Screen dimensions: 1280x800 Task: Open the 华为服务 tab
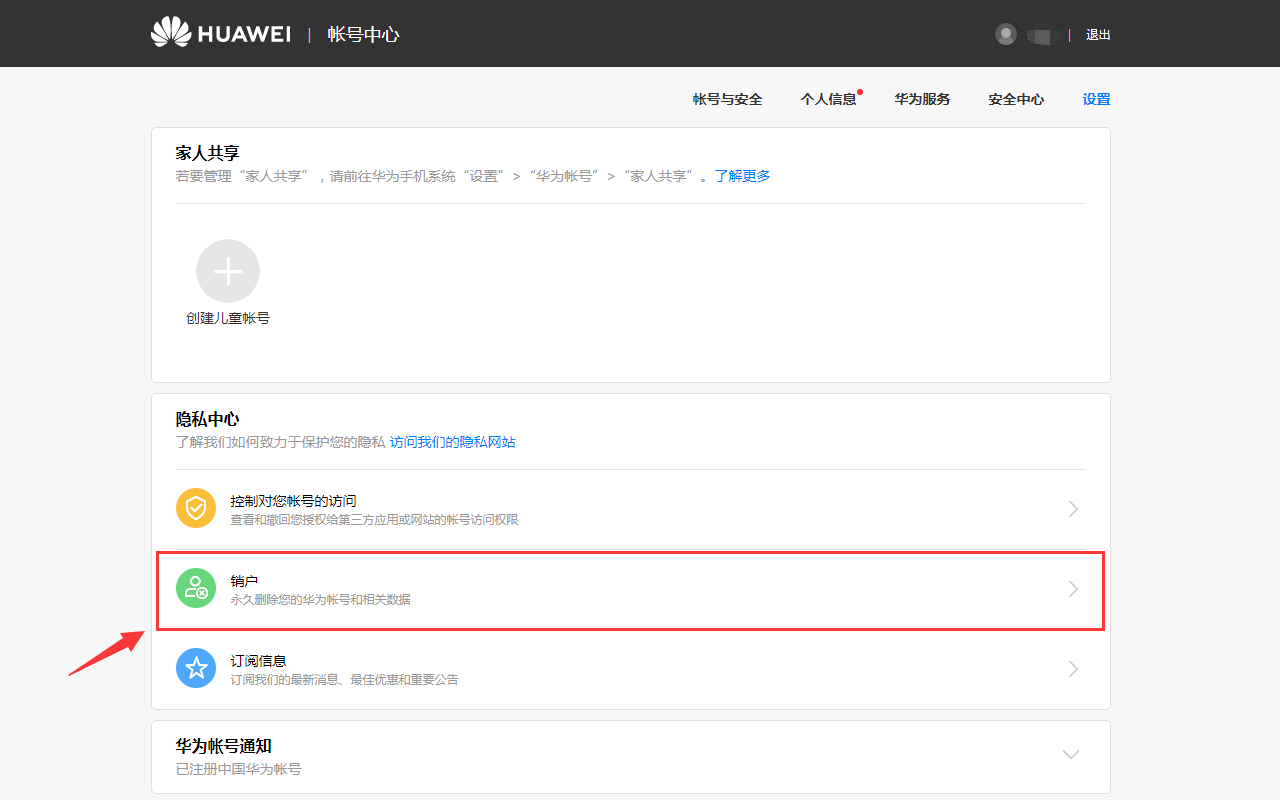pos(922,99)
